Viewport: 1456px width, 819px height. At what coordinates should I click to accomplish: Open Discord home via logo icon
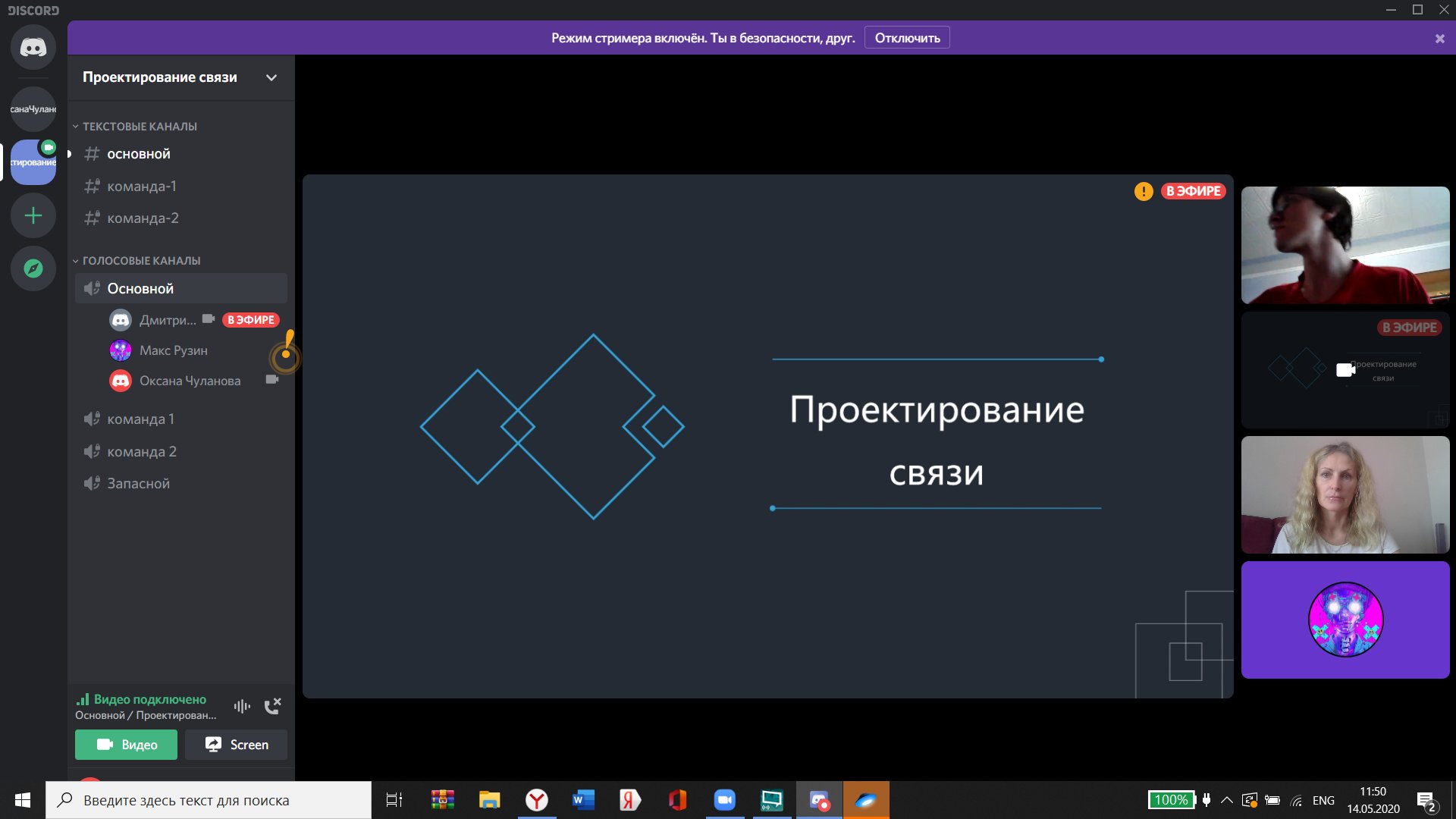33,47
